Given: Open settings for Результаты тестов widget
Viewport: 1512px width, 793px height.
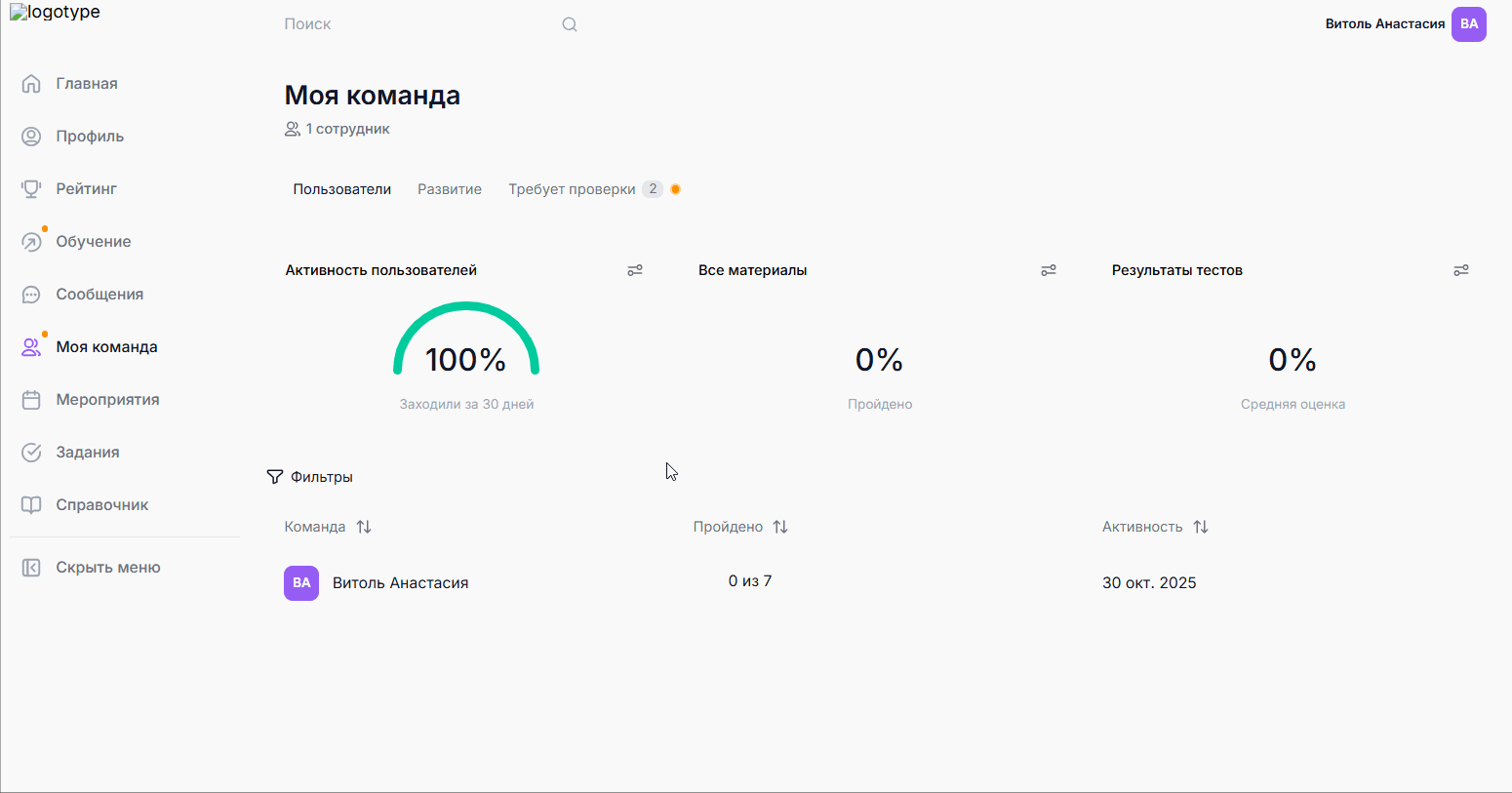Looking at the screenshot, I should [x=1461, y=270].
